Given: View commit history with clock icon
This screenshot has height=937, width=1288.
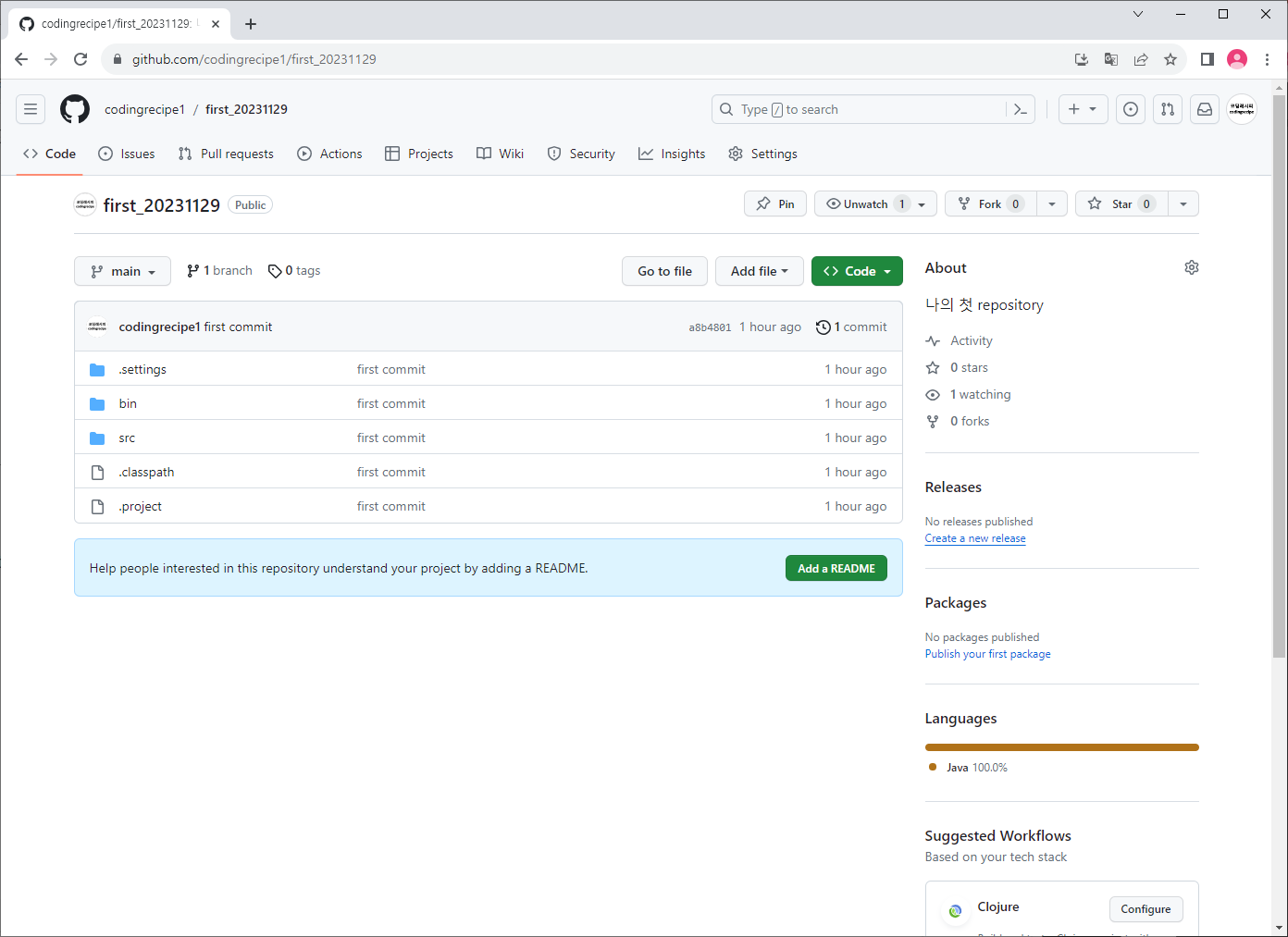Looking at the screenshot, I should coord(851,327).
